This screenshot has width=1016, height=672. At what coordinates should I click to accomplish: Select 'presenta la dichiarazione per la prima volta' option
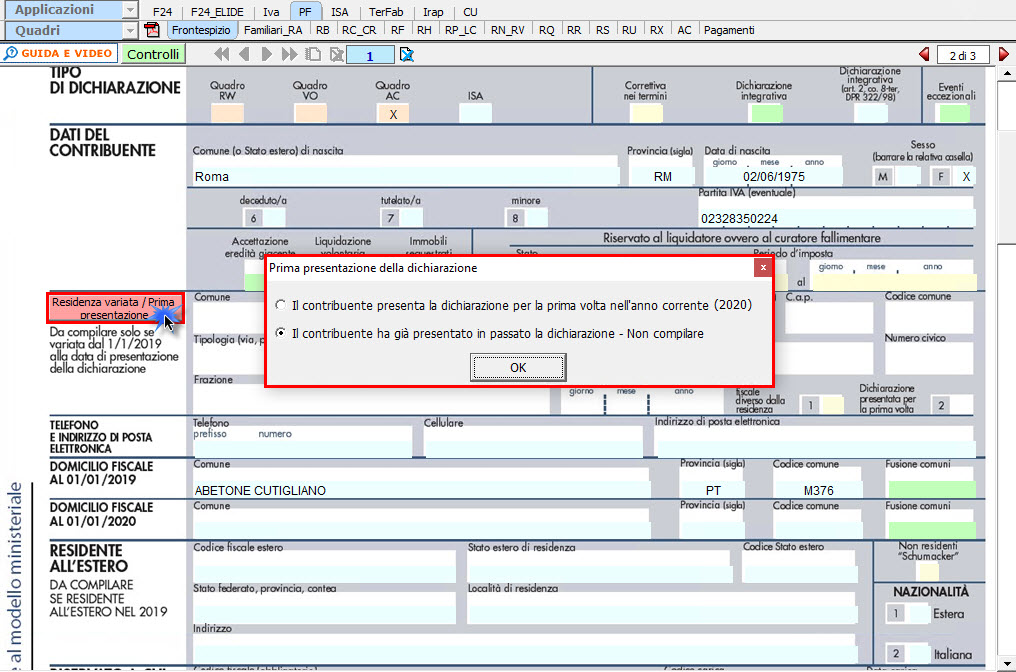[x=281, y=305]
